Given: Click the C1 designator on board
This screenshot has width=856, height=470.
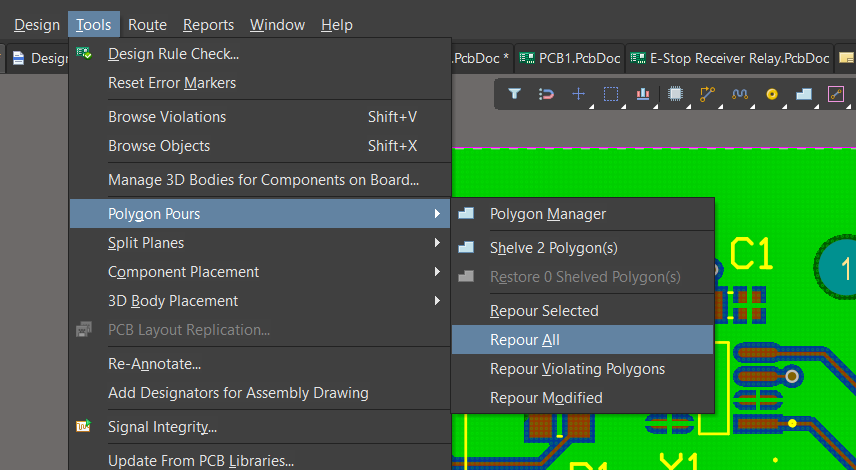Looking at the screenshot, I should coord(752,254).
